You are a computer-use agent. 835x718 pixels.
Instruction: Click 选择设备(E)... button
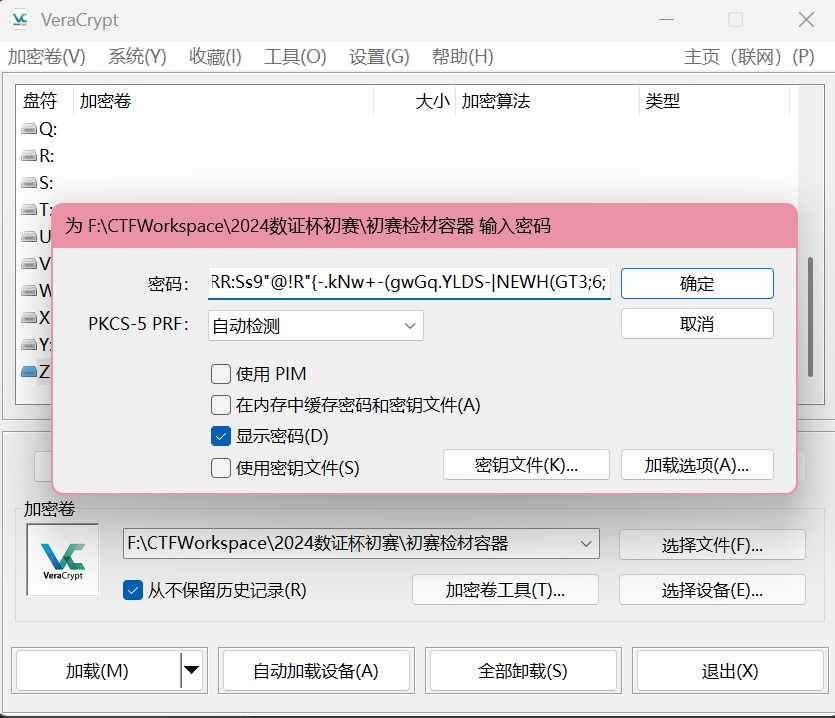(712, 590)
